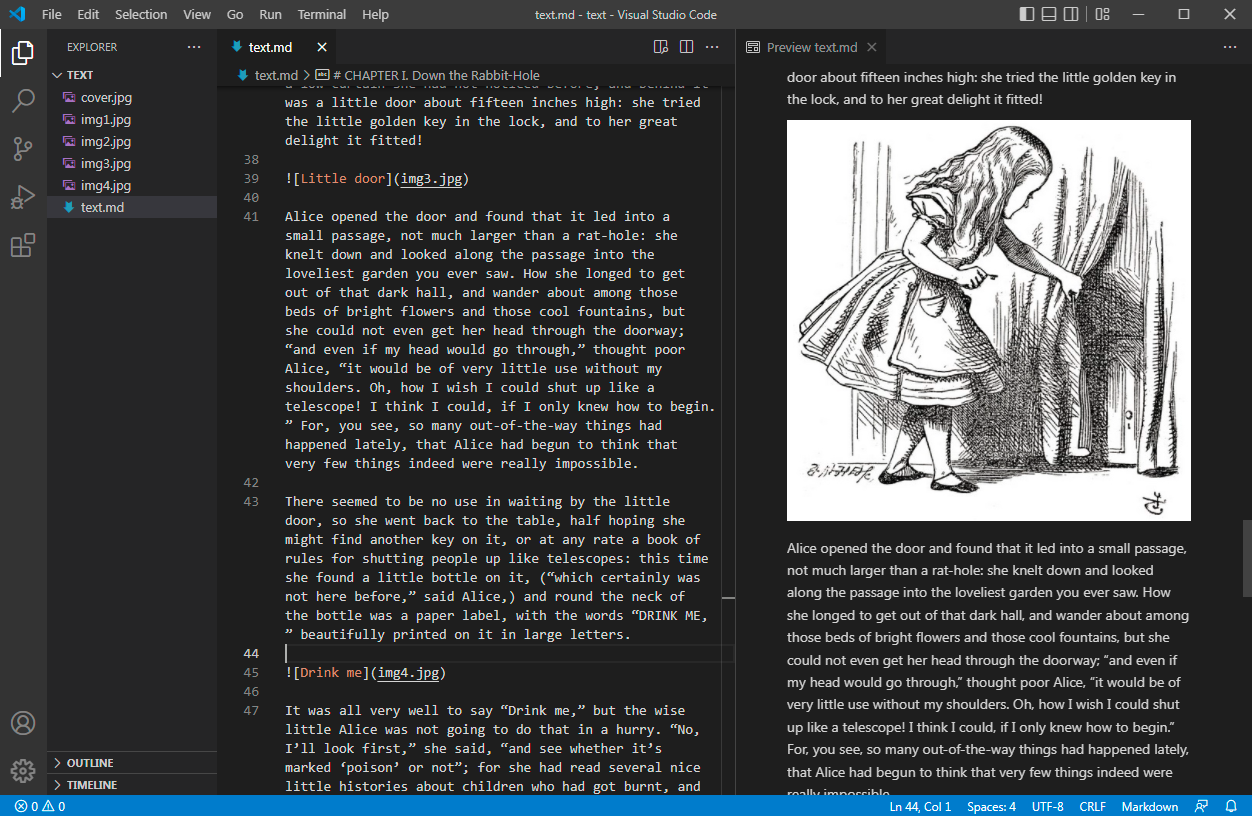Image resolution: width=1252 pixels, height=816 pixels.
Task: Open the Edit menu
Action: [88, 14]
